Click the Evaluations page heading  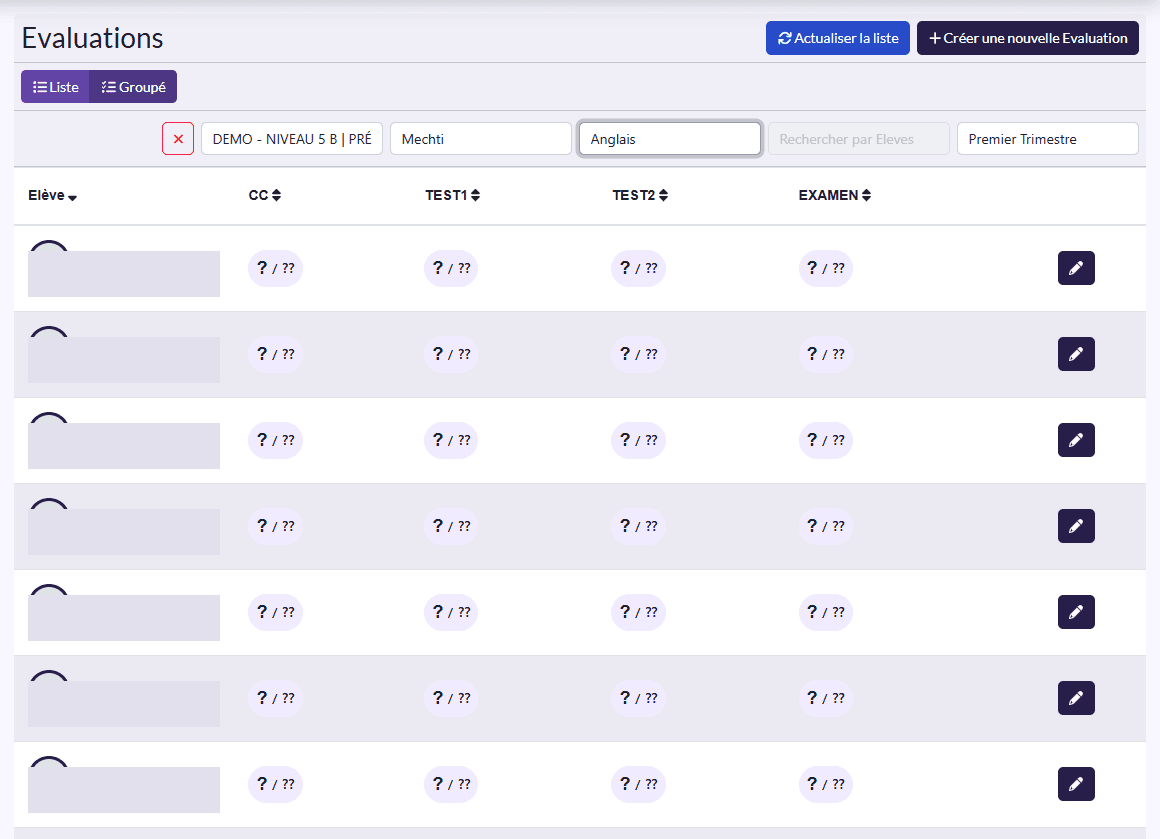click(x=92, y=38)
